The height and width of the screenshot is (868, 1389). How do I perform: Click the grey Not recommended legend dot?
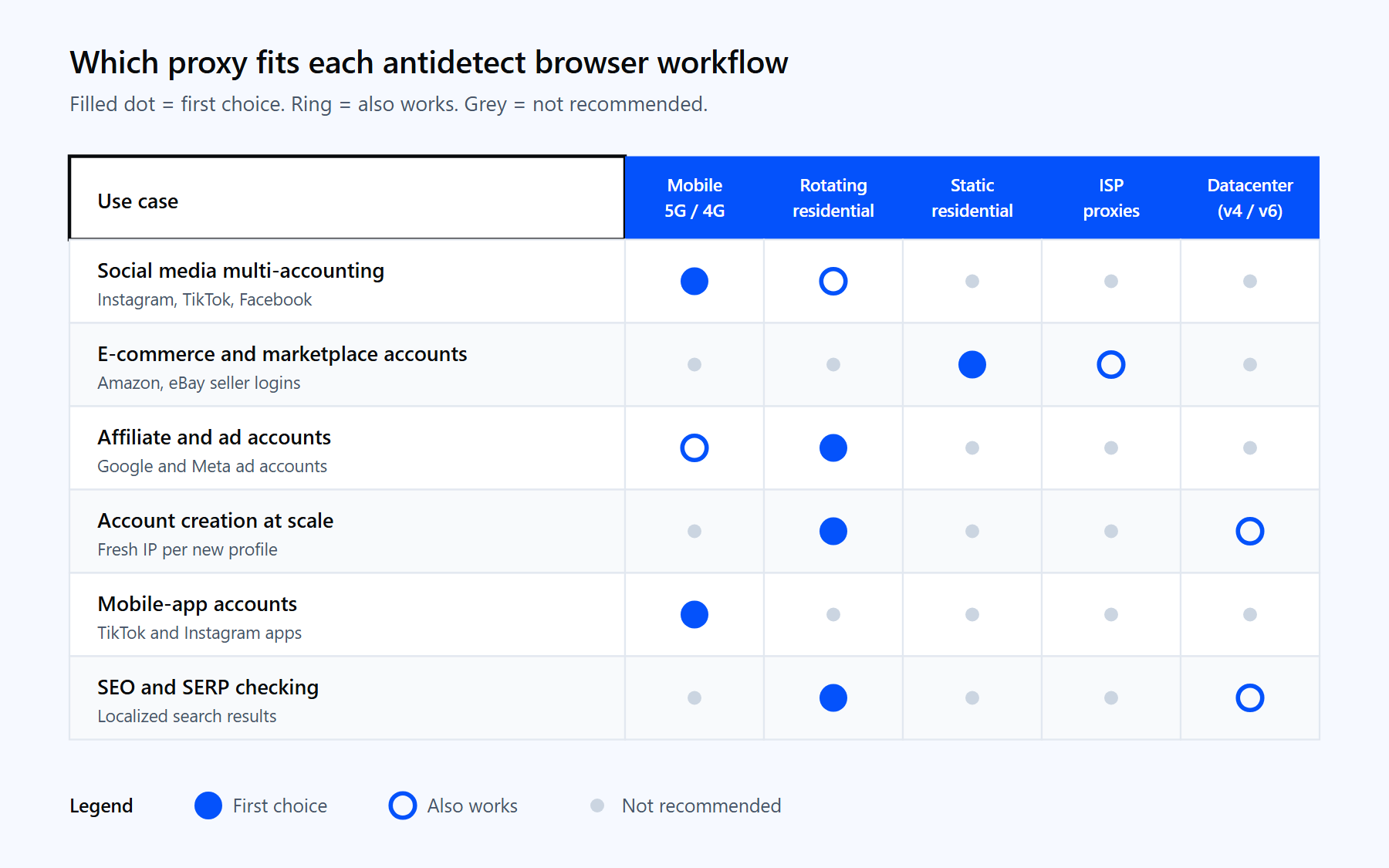(597, 806)
